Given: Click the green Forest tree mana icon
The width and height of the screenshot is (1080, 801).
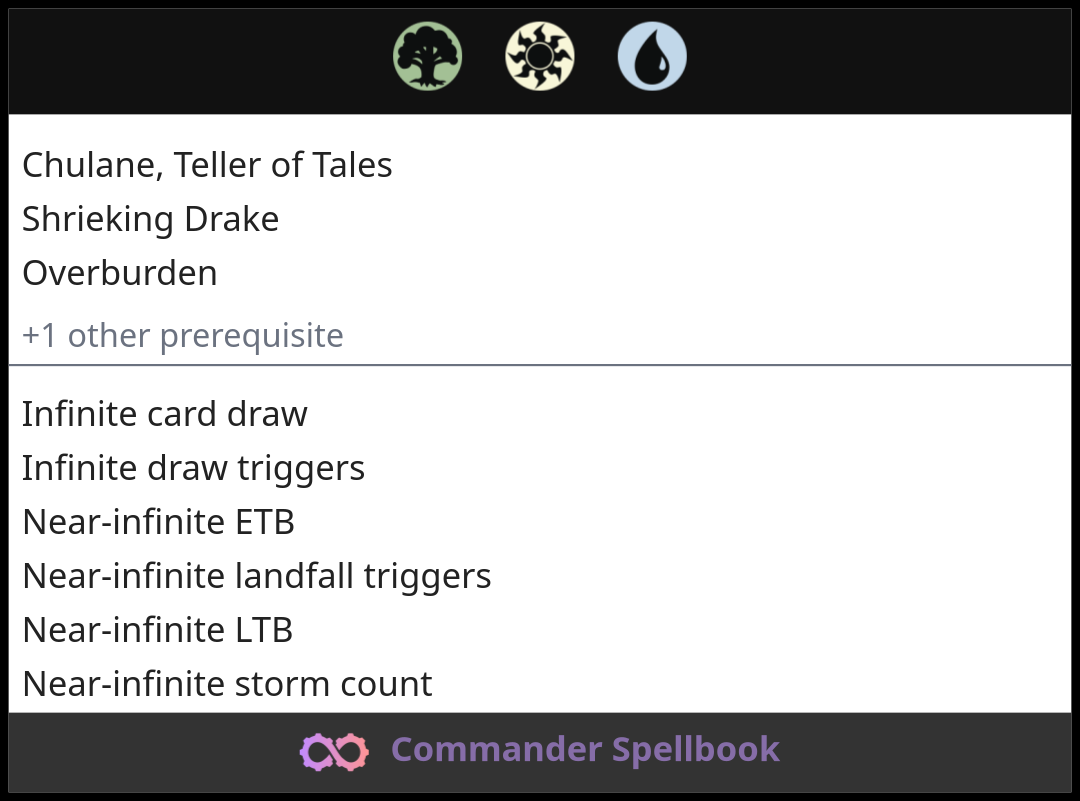Looking at the screenshot, I should tap(428, 57).
